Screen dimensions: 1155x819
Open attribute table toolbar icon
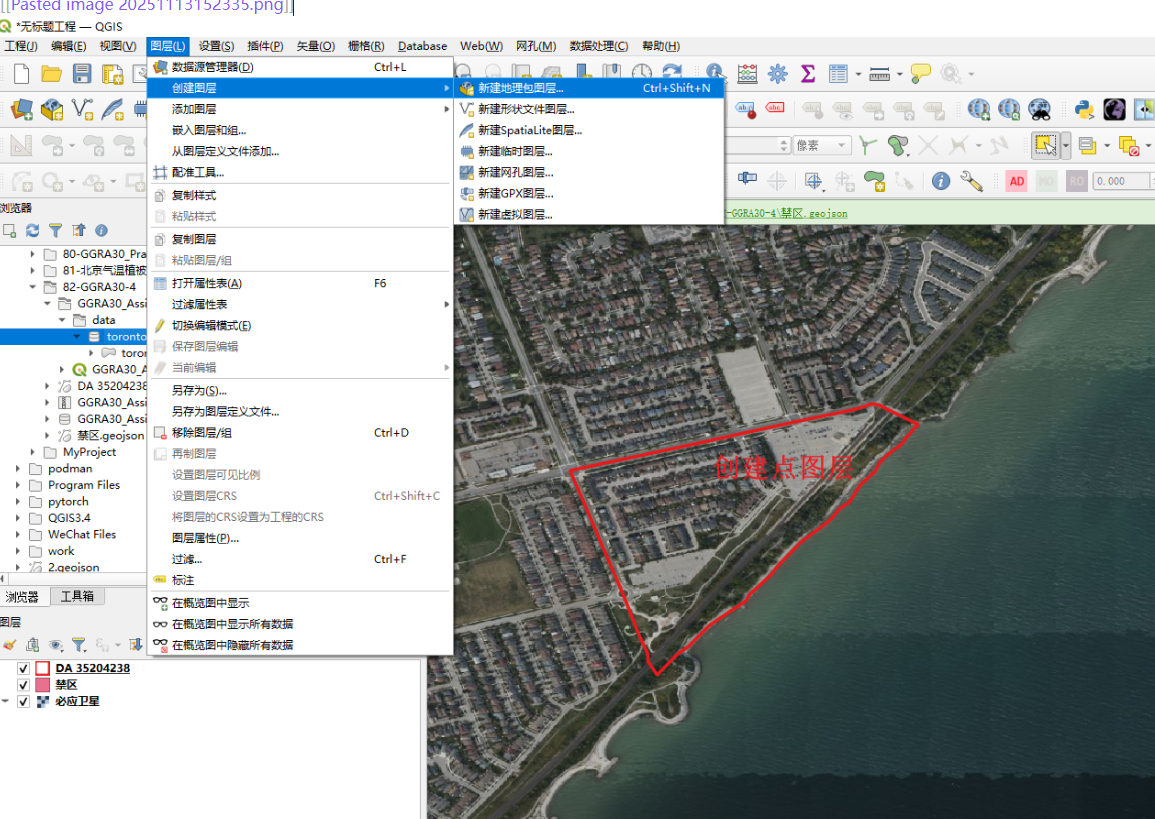coord(838,74)
